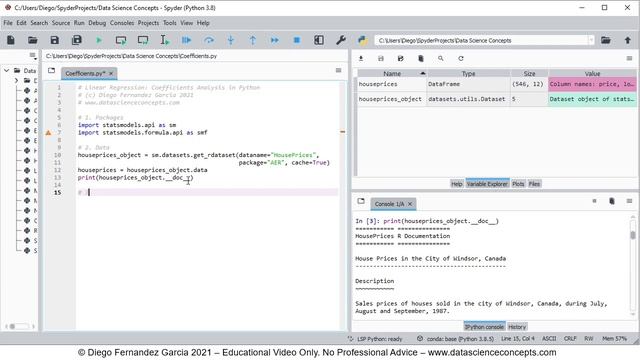Save data as in Variable Explorer
Screen dimensions: 640x360
(400, 59)
